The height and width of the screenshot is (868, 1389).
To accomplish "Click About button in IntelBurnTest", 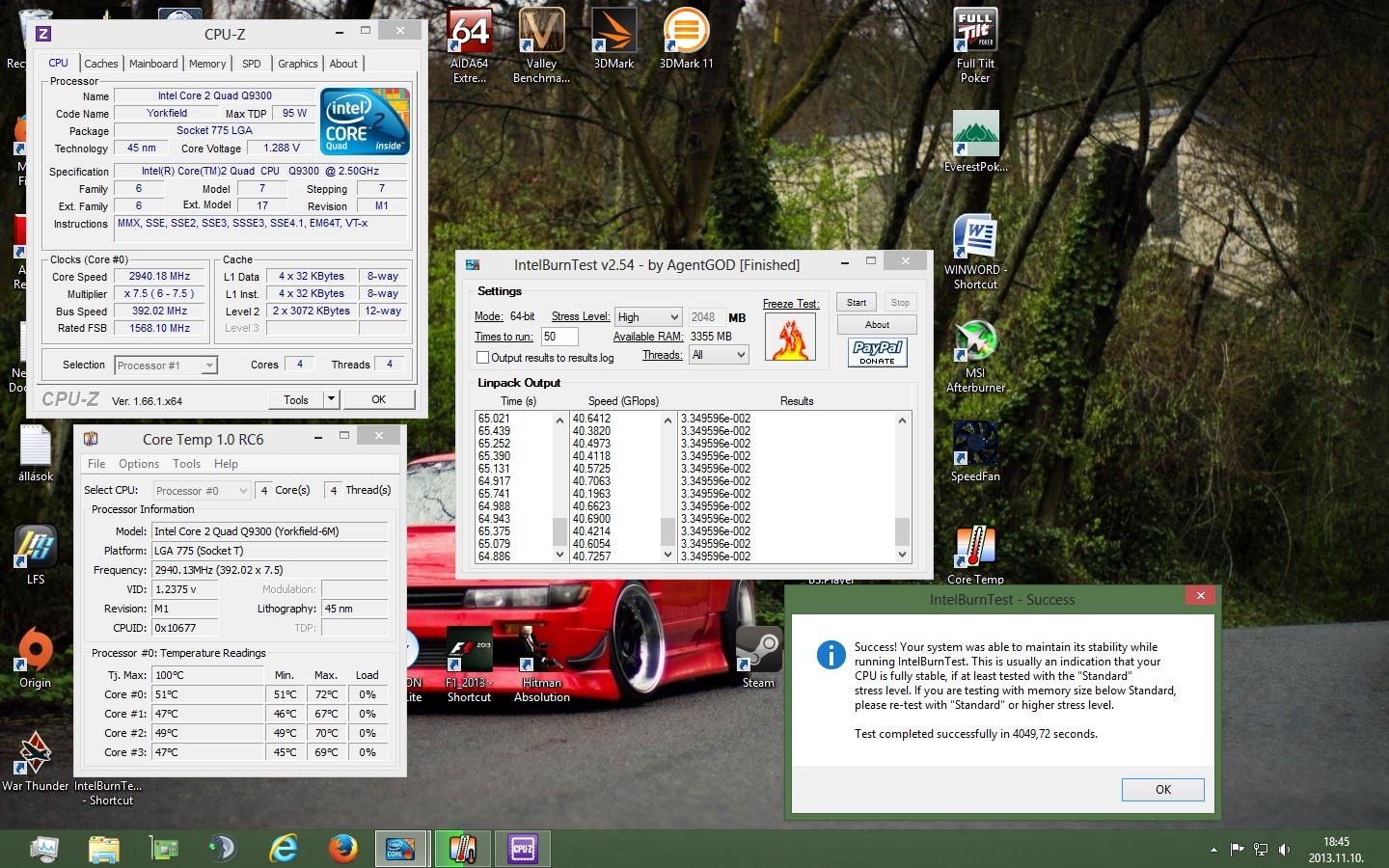I will coord(877,325).
